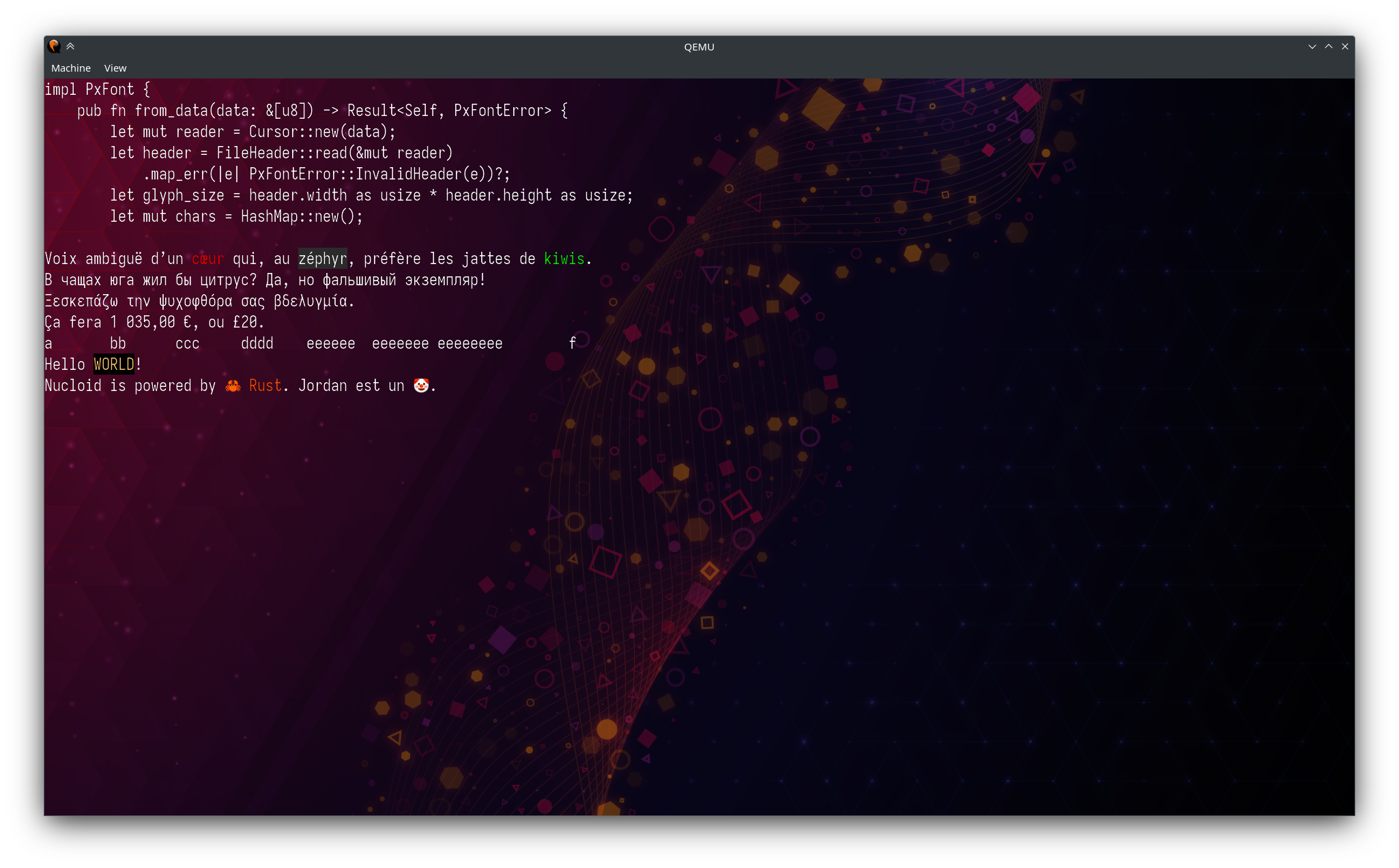This screenshot has width=1399, height=868.
Task: Minimize the QEMU window
Action: [x=1312, y=46]
